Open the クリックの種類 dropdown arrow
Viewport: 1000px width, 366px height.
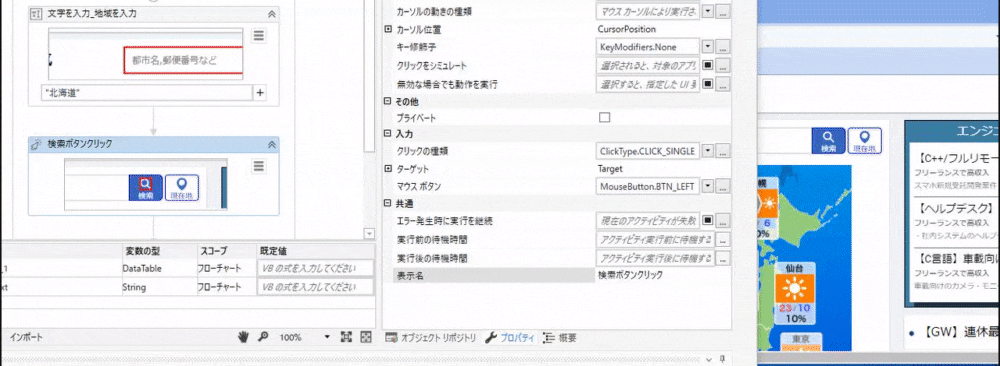click(x=707, y=151)
